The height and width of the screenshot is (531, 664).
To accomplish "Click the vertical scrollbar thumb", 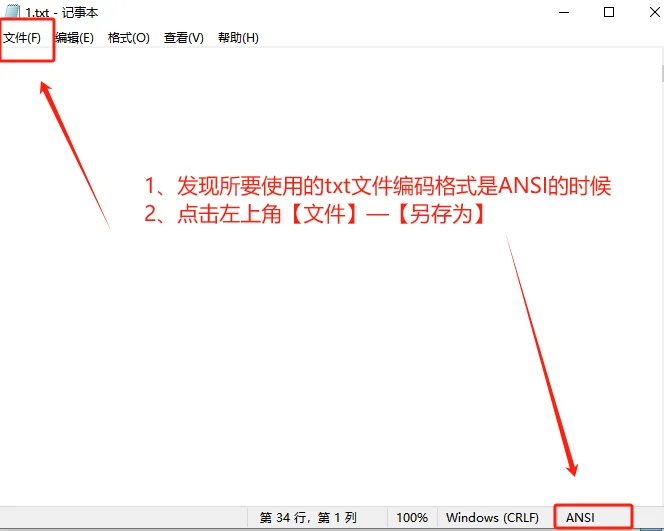I will click(x=662, y=73).
